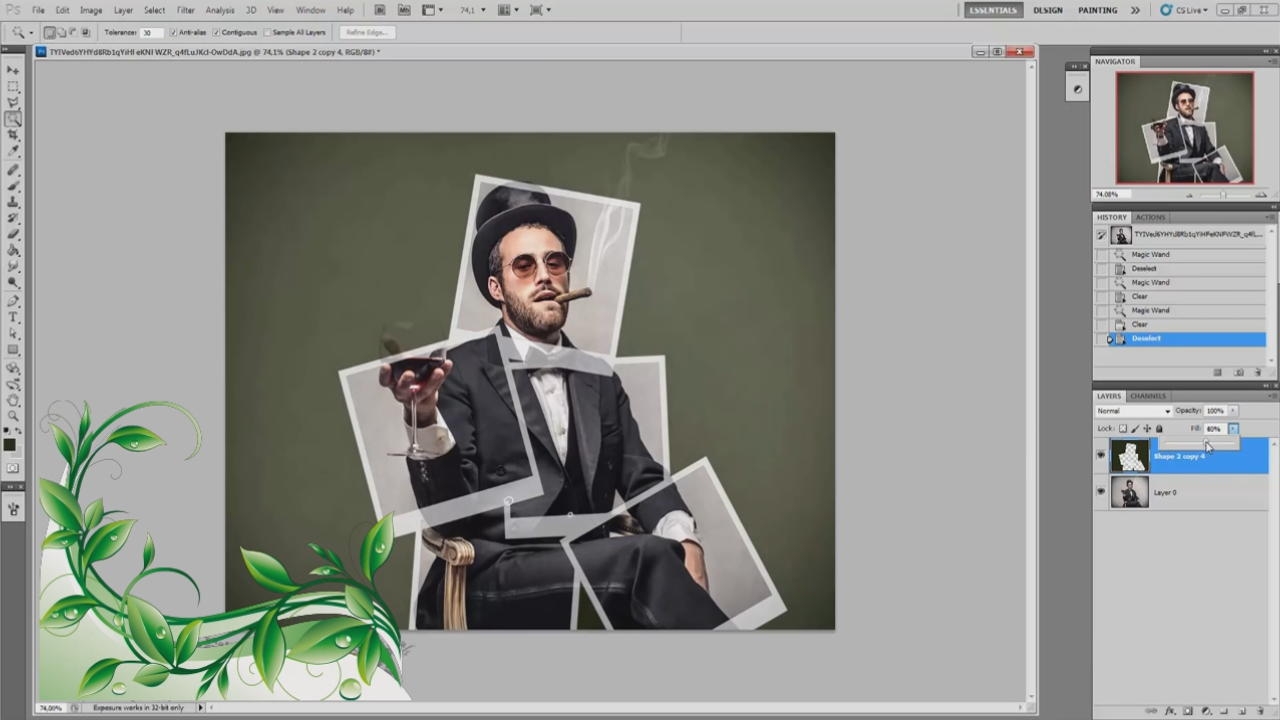The width and height of the screenshot is (1280, 720).
Task: Open the blending mode dropdown
Action: click(1134, 411)
